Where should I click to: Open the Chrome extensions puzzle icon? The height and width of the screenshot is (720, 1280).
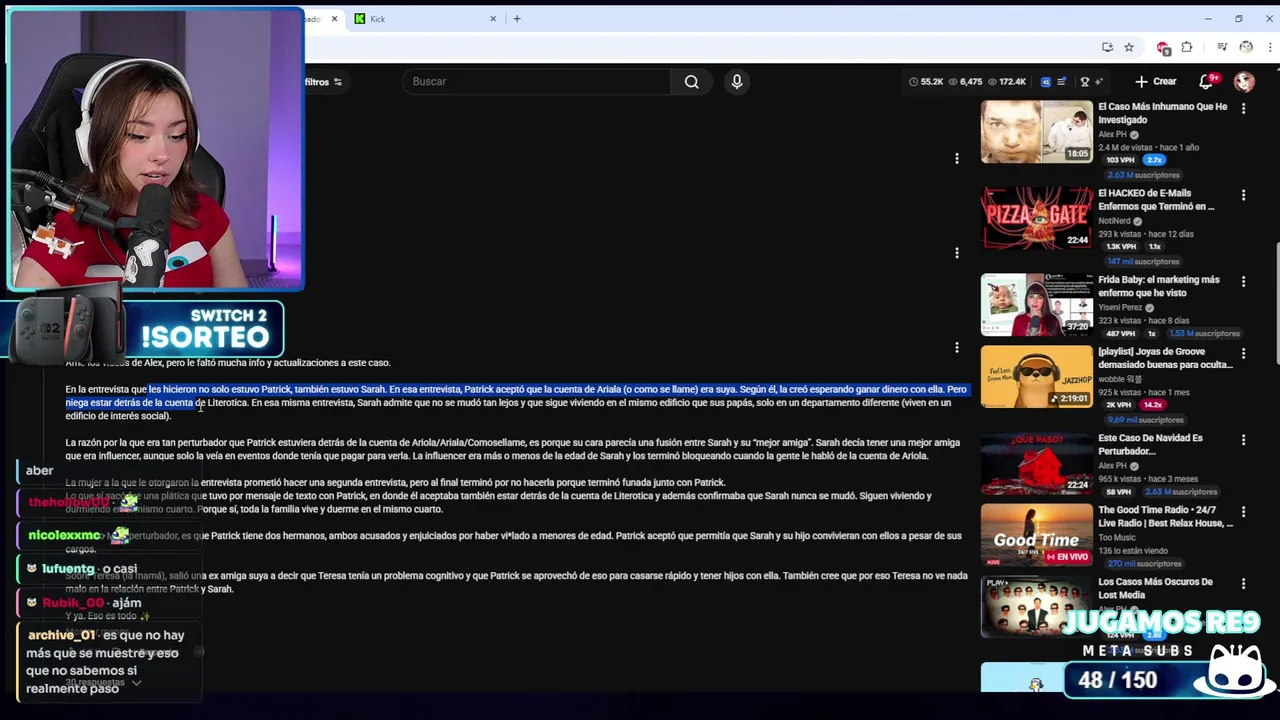[x=1187, y=47]
